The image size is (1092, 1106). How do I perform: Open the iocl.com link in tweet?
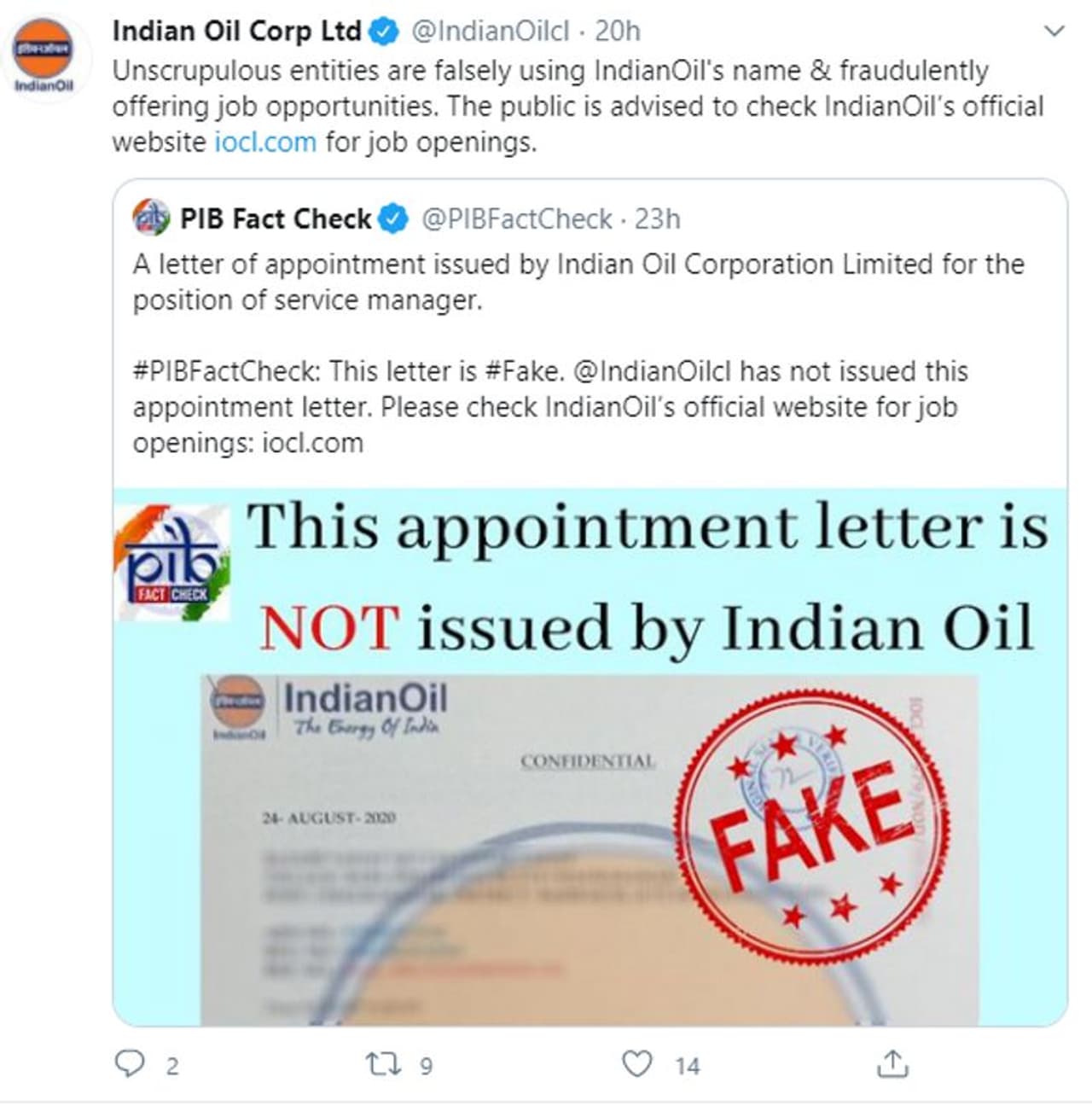pyautogui.click(x=265, y=142)
